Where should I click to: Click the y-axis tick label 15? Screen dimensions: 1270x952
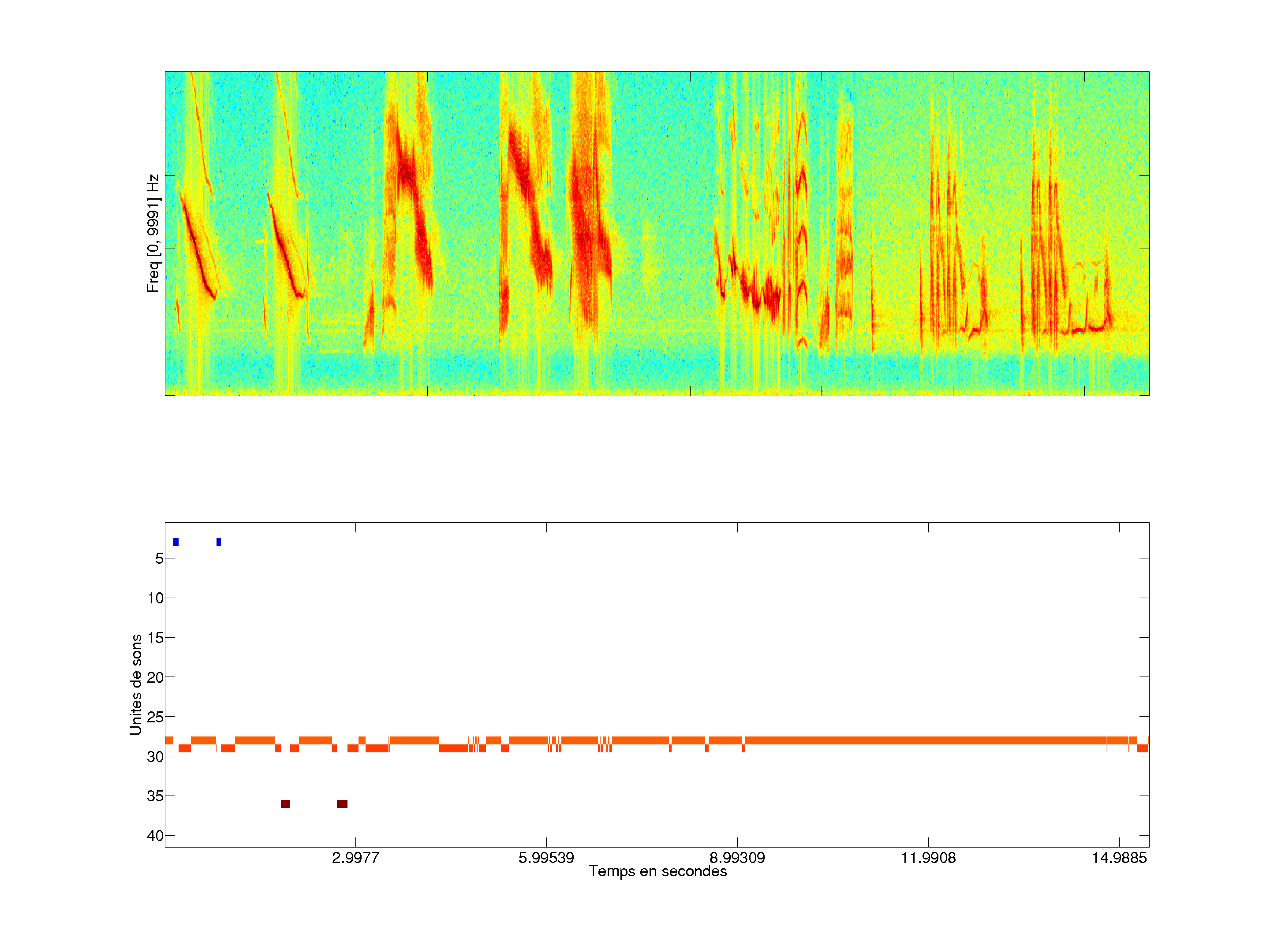155,638
